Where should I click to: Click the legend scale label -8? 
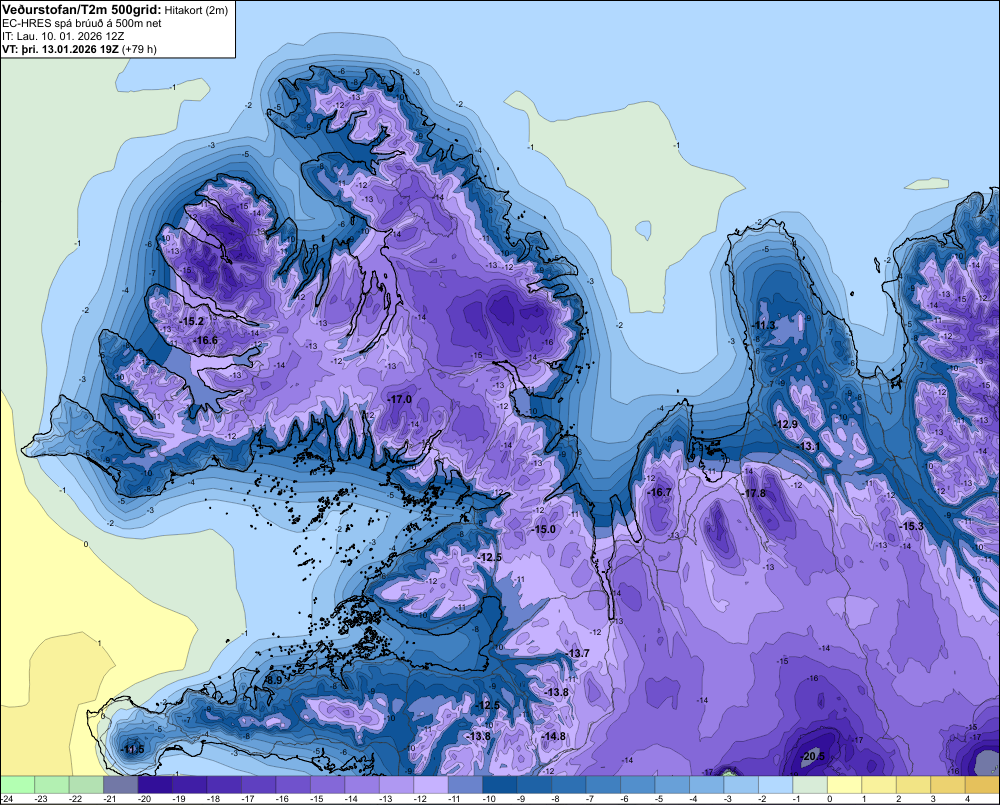[556, 799]
